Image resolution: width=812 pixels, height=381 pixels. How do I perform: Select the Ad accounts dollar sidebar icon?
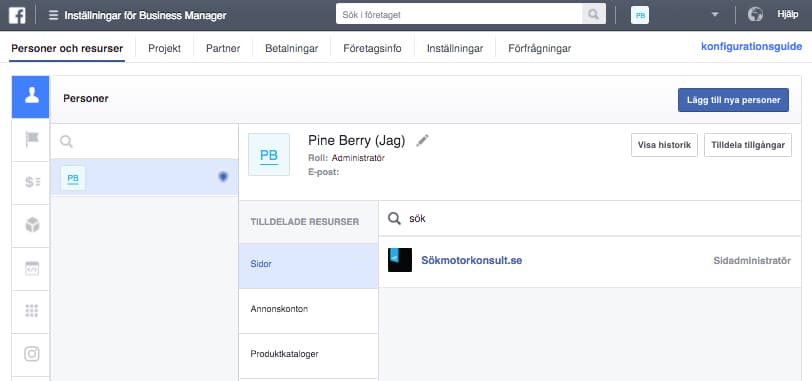tap(32, 182)
